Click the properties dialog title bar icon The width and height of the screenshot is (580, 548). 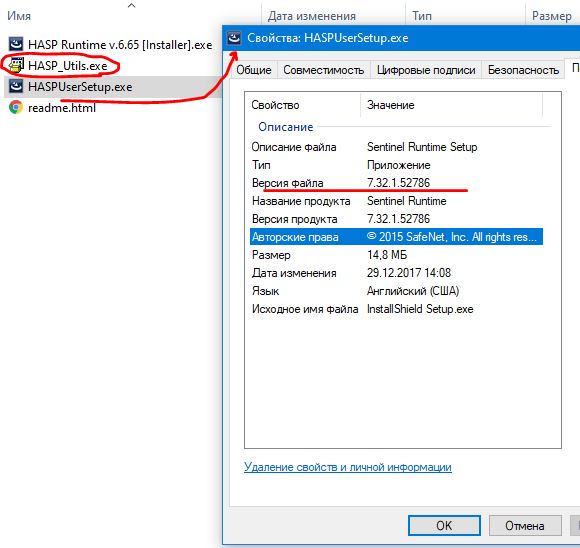point(234,38)
